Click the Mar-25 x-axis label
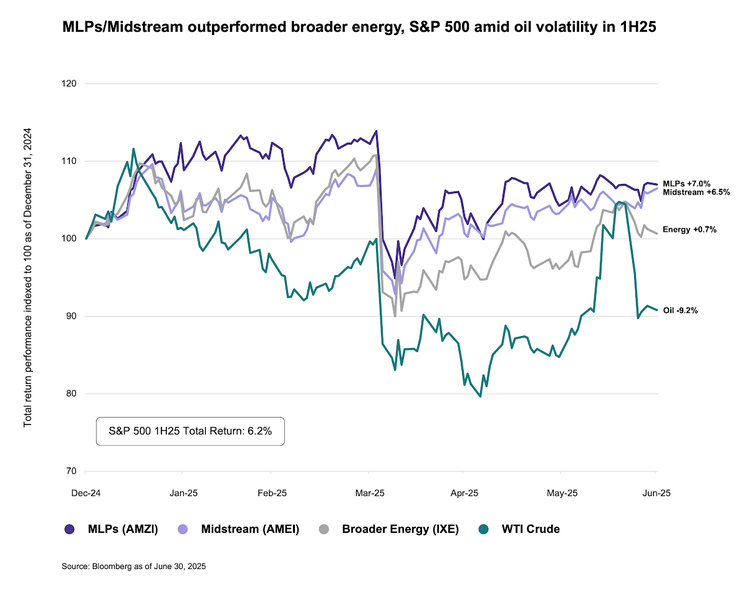Viewport: 750px width, 589px height. (x=371, y=494)
